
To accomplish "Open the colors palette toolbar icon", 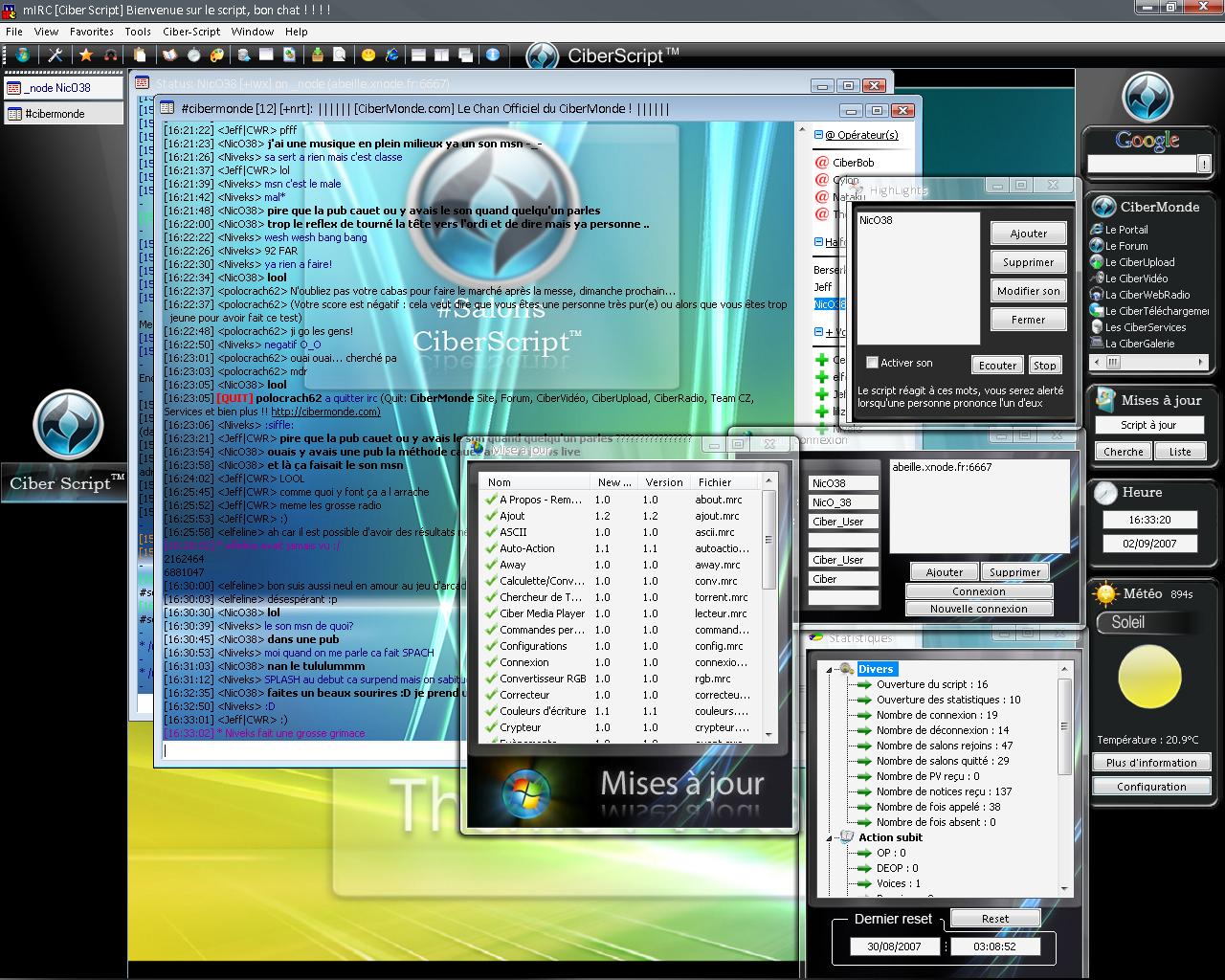I will (217, 56).
